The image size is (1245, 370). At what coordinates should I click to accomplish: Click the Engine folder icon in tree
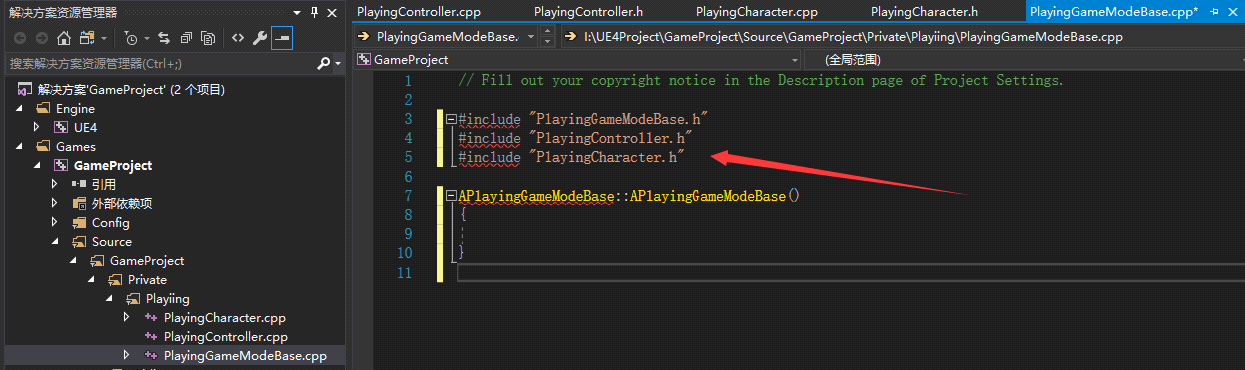(x=43, y=109)
